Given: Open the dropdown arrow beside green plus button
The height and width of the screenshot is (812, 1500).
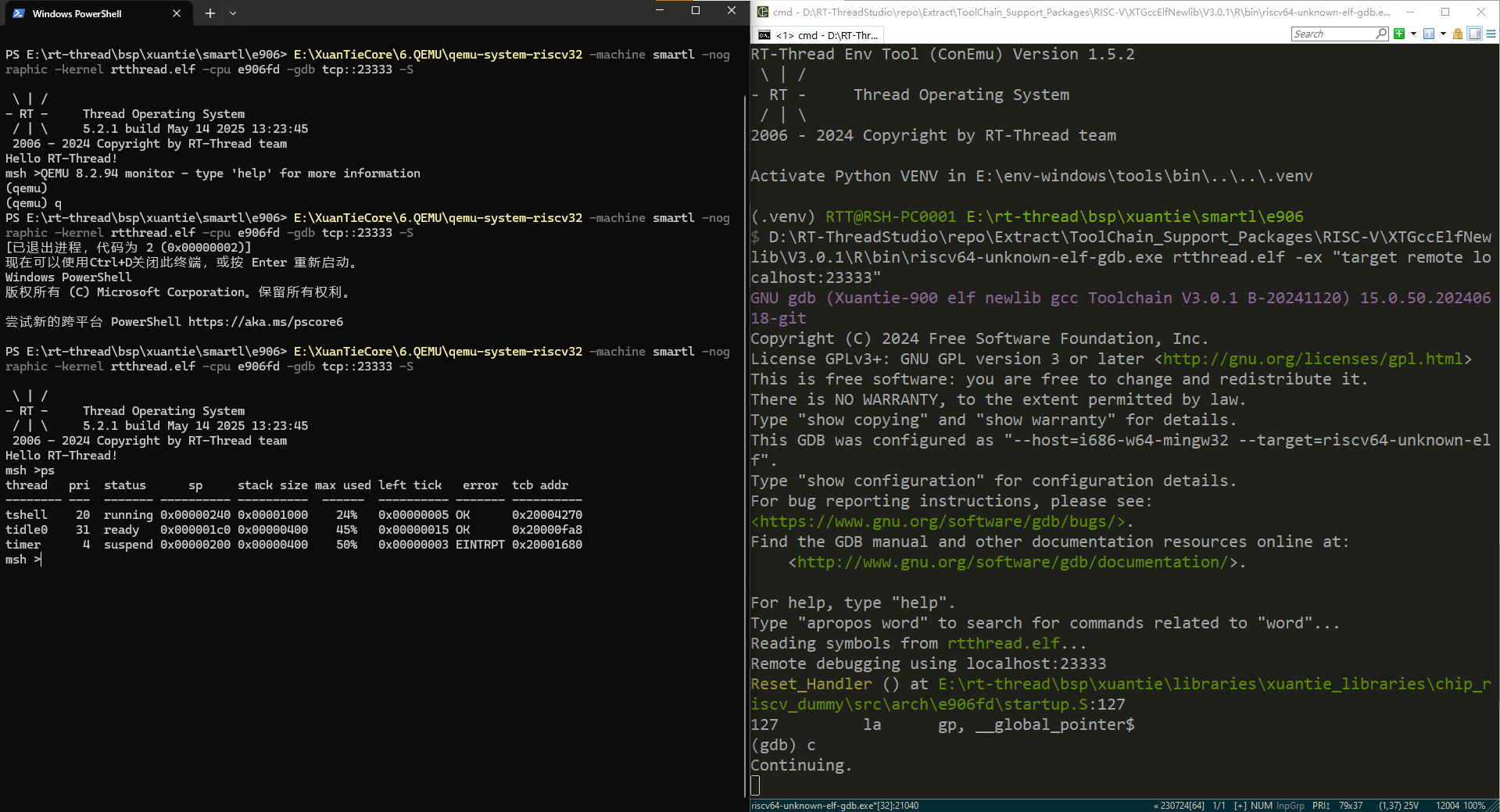Looking at the screenshot, I should pyautogui.click(x=1413, y=34).
